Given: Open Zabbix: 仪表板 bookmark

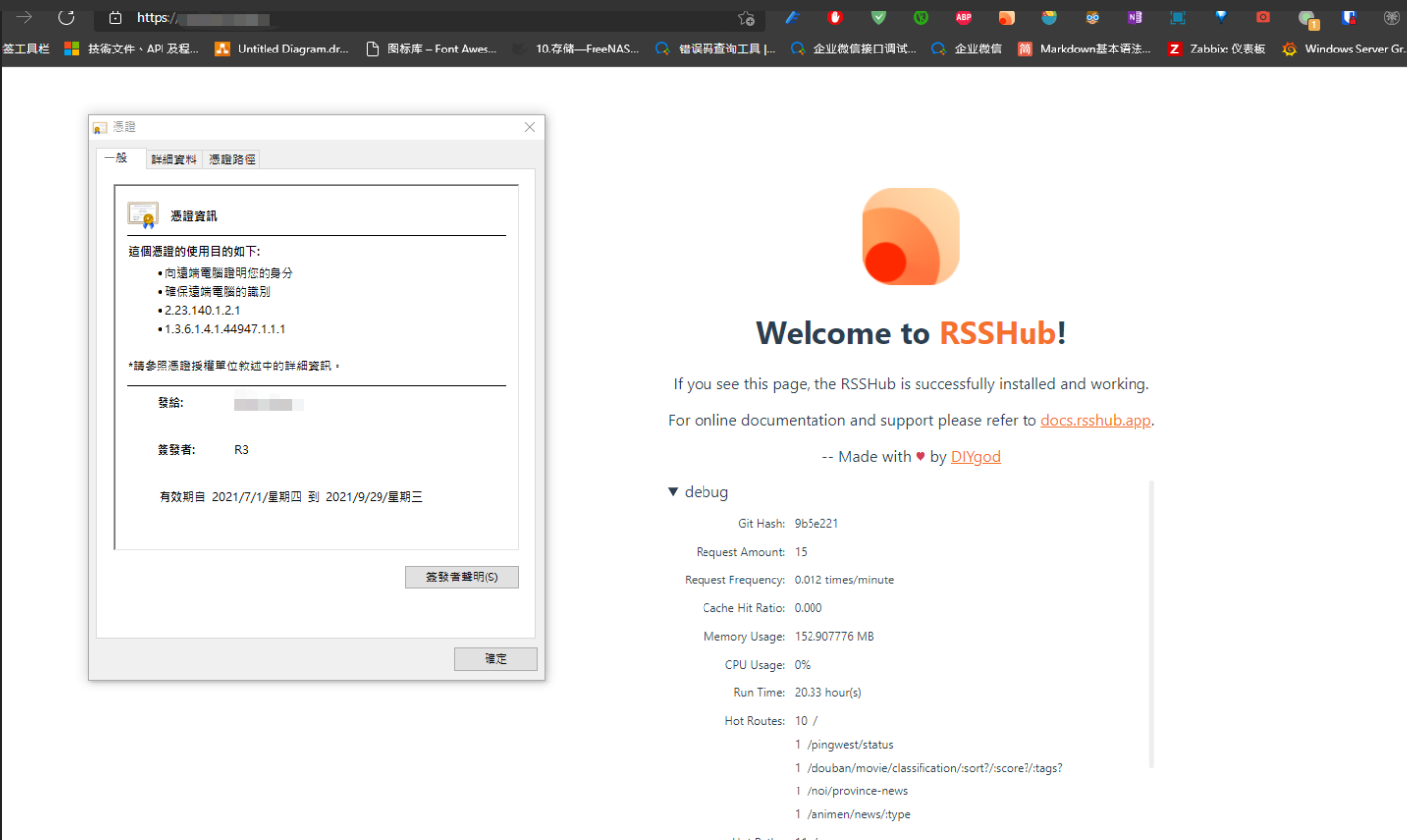Looking at the screenshot, I should [1217, 49].
